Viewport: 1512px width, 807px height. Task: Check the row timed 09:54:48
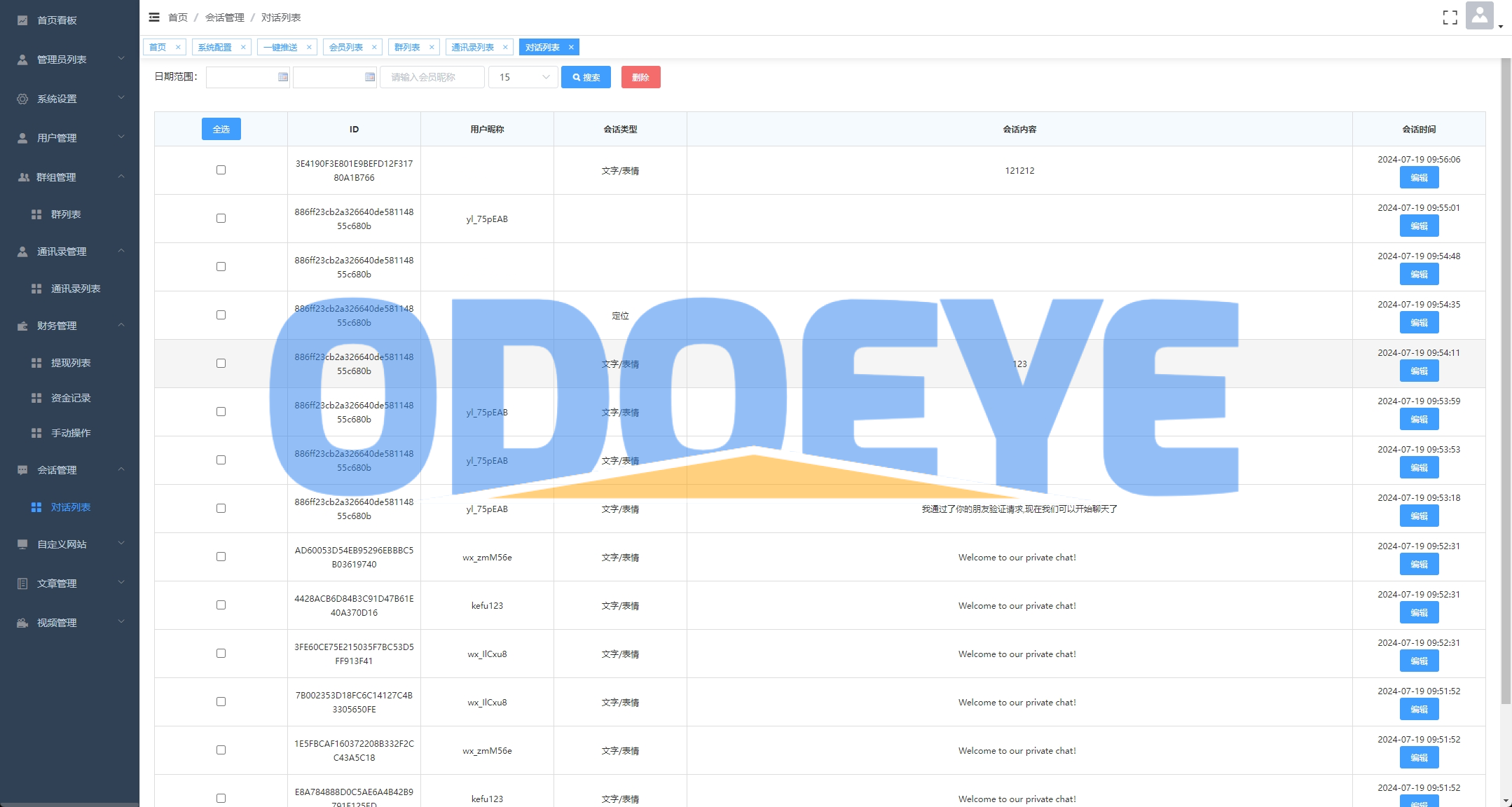[x=221, y=267]
